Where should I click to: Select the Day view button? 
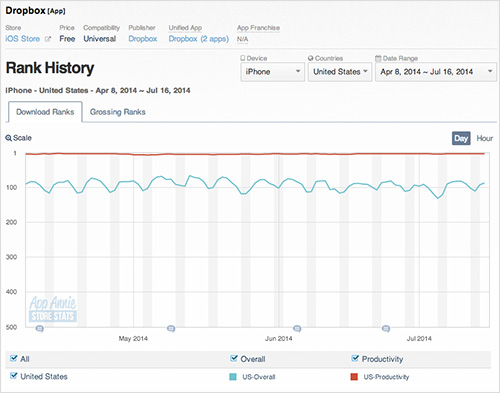point(461,138)
